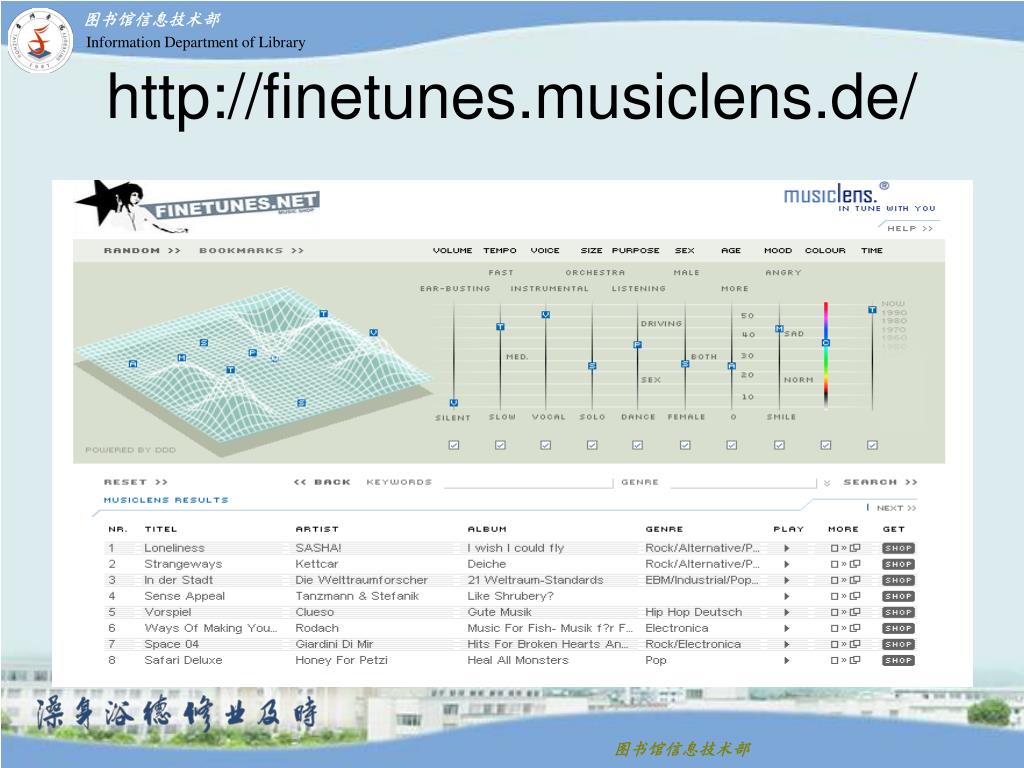Viewport: 1024px width, 768px height.
Task: Open more options icon for Strangeways
Action: pyautogui.click(x=846, y=564)
